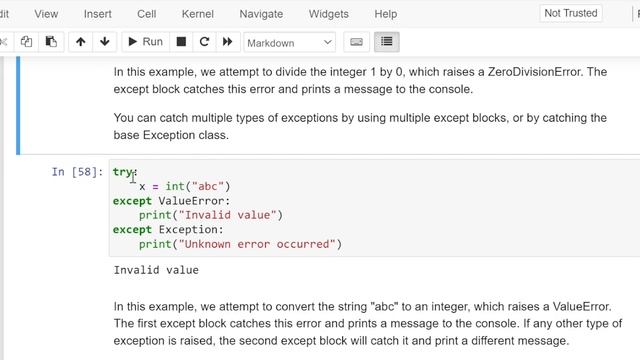Restart the kernel with the circular arrow icon
This screenshot has width=640, height=360.
tap(204, 42)
